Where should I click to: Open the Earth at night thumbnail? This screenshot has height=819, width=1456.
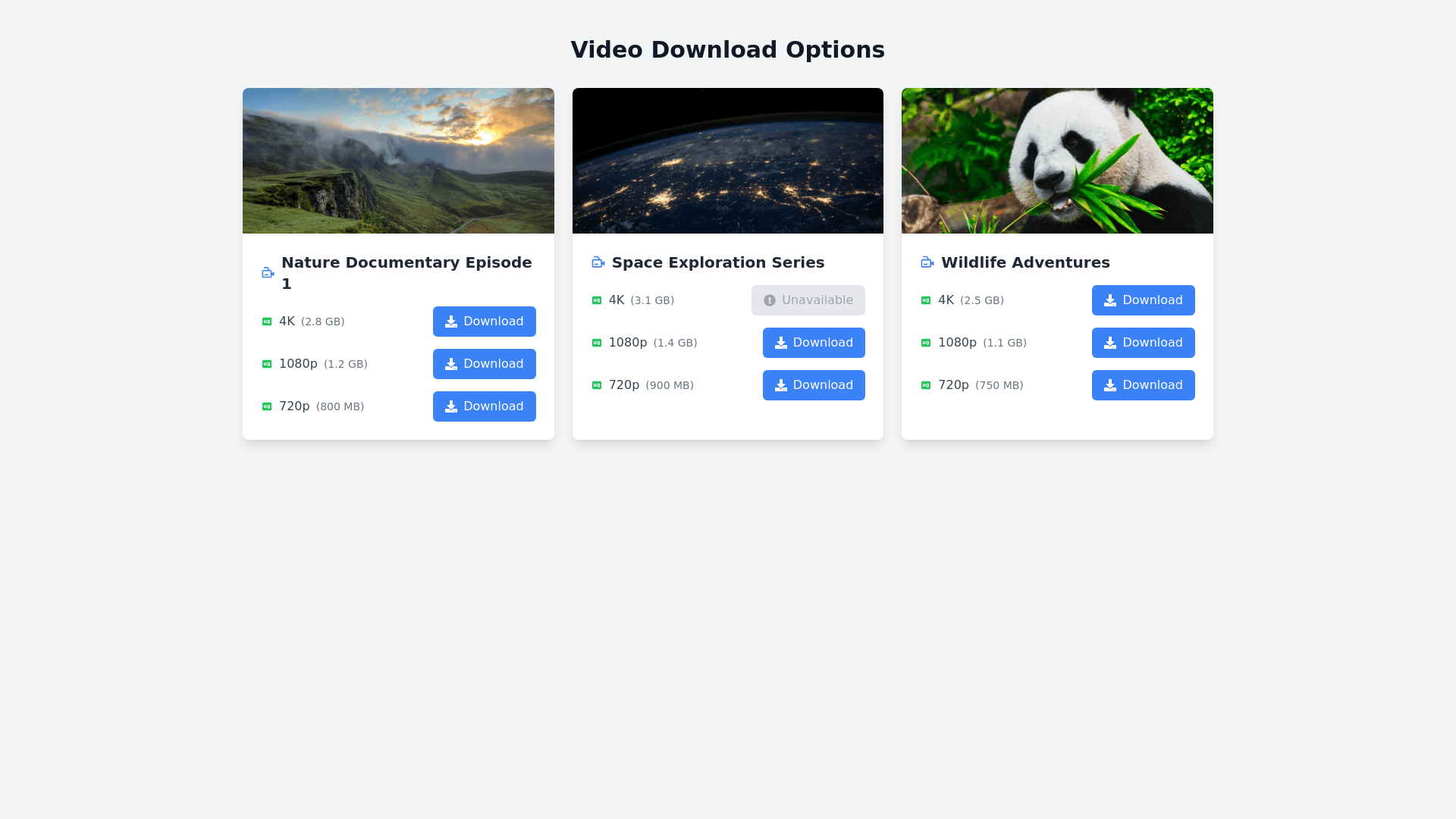click(x=727, y=161)
